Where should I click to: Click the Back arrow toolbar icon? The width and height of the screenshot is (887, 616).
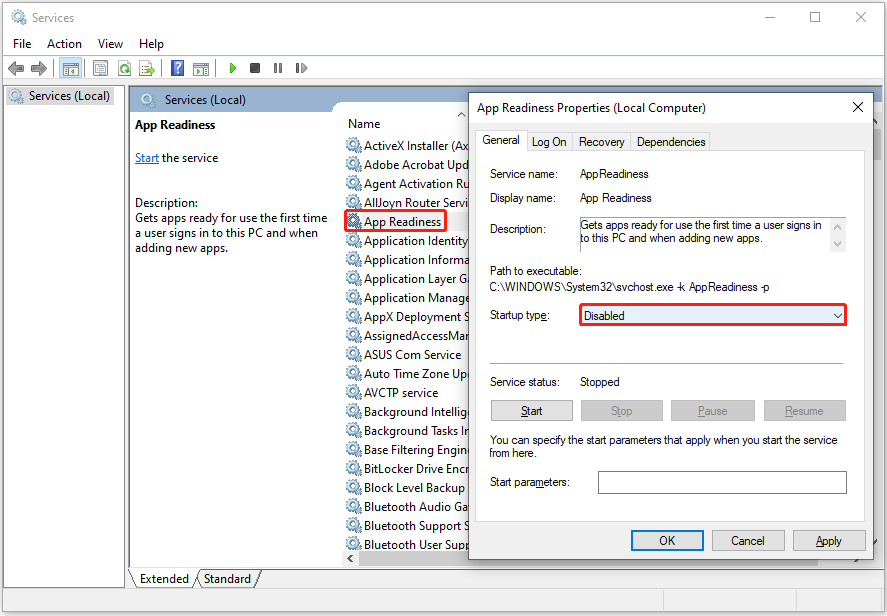tap(16, 68)
